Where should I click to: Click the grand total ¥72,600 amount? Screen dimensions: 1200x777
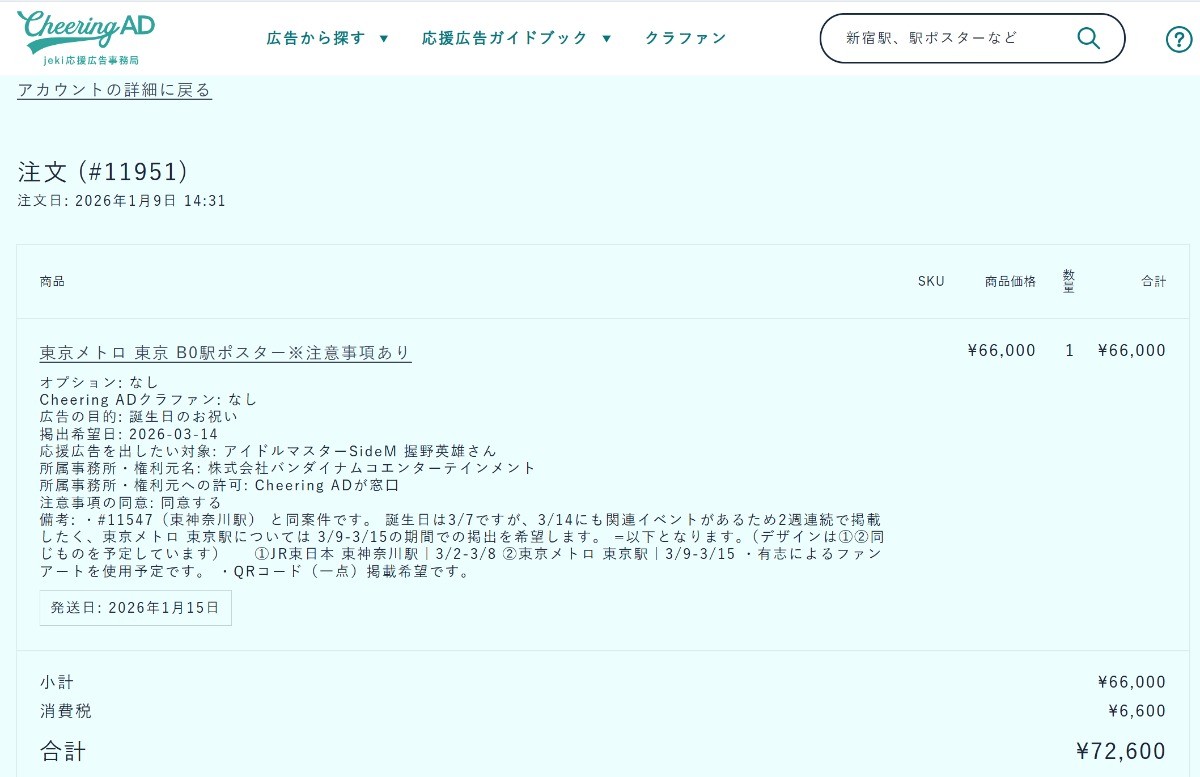1120,751
